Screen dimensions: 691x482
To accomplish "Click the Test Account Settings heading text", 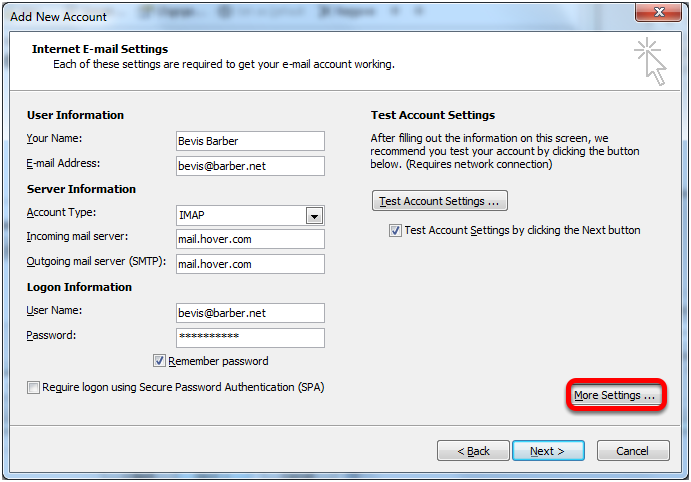I will 433,115.
